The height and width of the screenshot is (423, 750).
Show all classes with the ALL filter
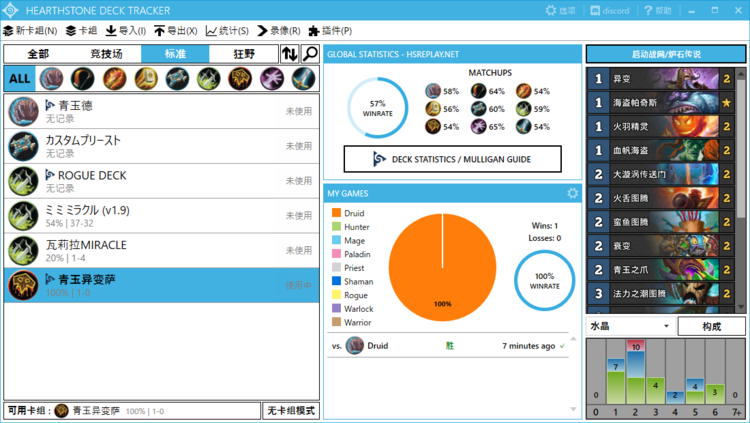[x=20, y=78]
